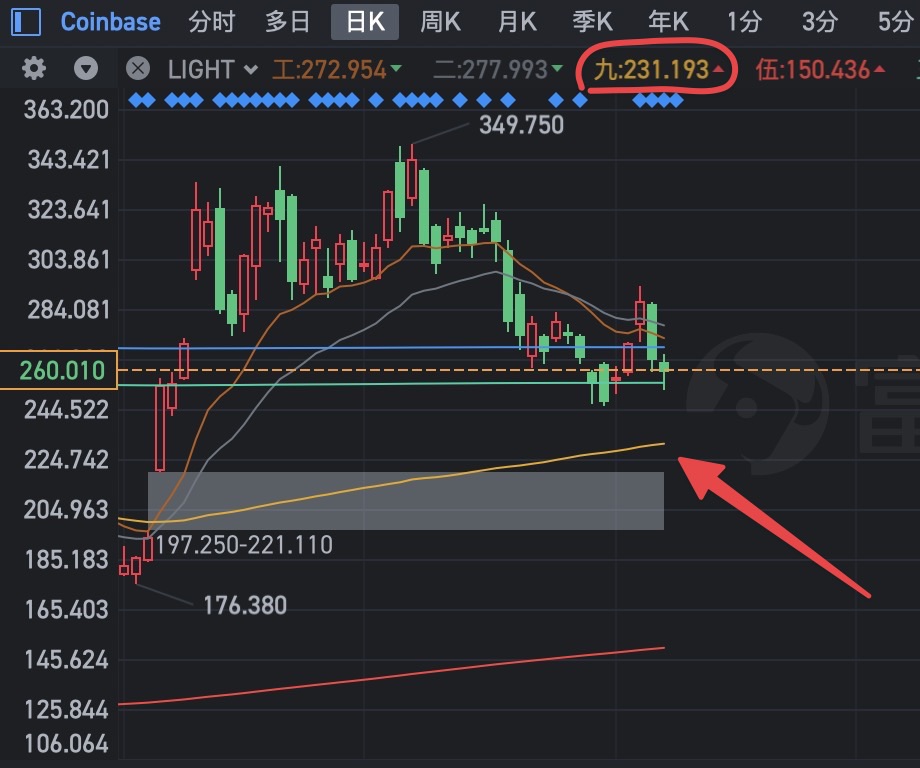Click the round down-triangle collapse icon
920x768 pixels.
(x=86, y=69)
